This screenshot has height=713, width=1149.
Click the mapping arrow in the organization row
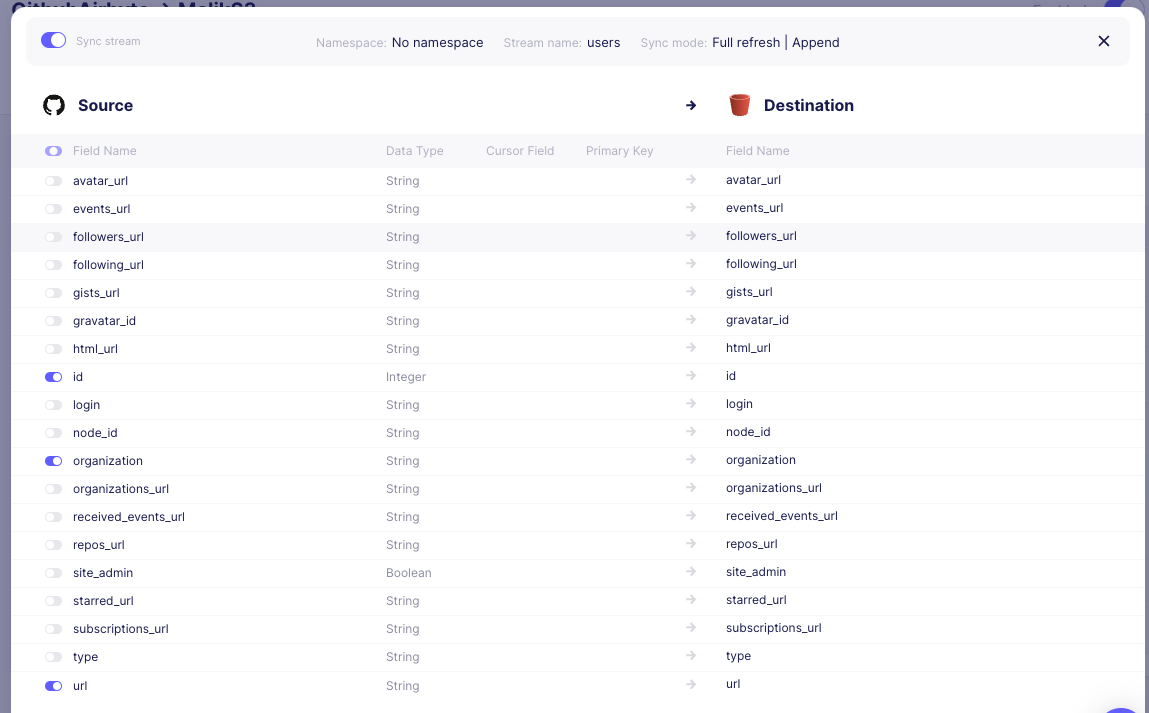[690, 460]
